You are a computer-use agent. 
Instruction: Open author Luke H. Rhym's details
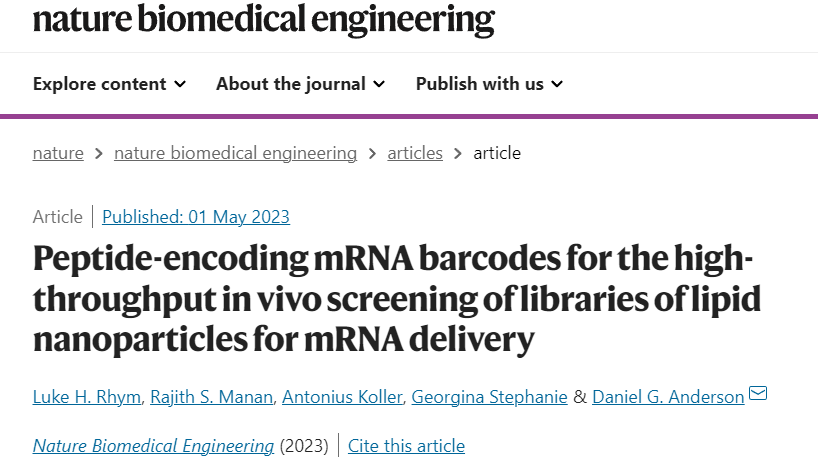click(87, 397)
